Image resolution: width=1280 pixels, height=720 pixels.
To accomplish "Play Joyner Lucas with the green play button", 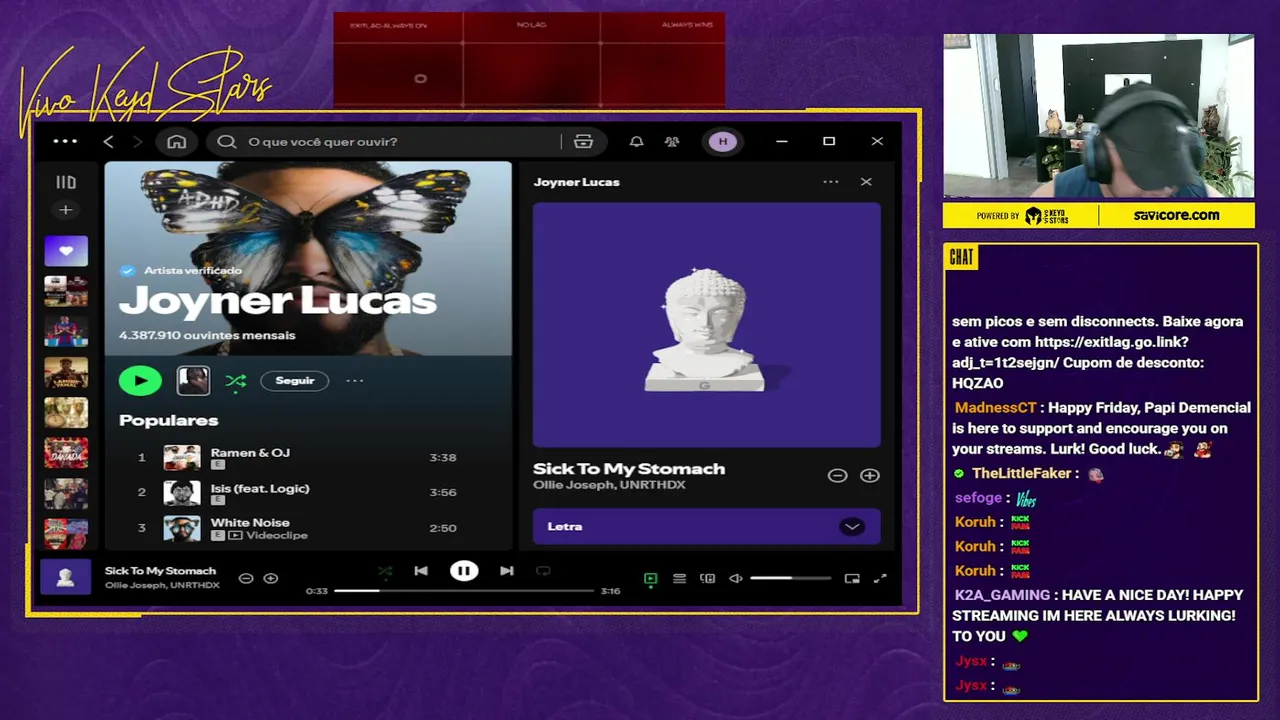I will (140, 380).
